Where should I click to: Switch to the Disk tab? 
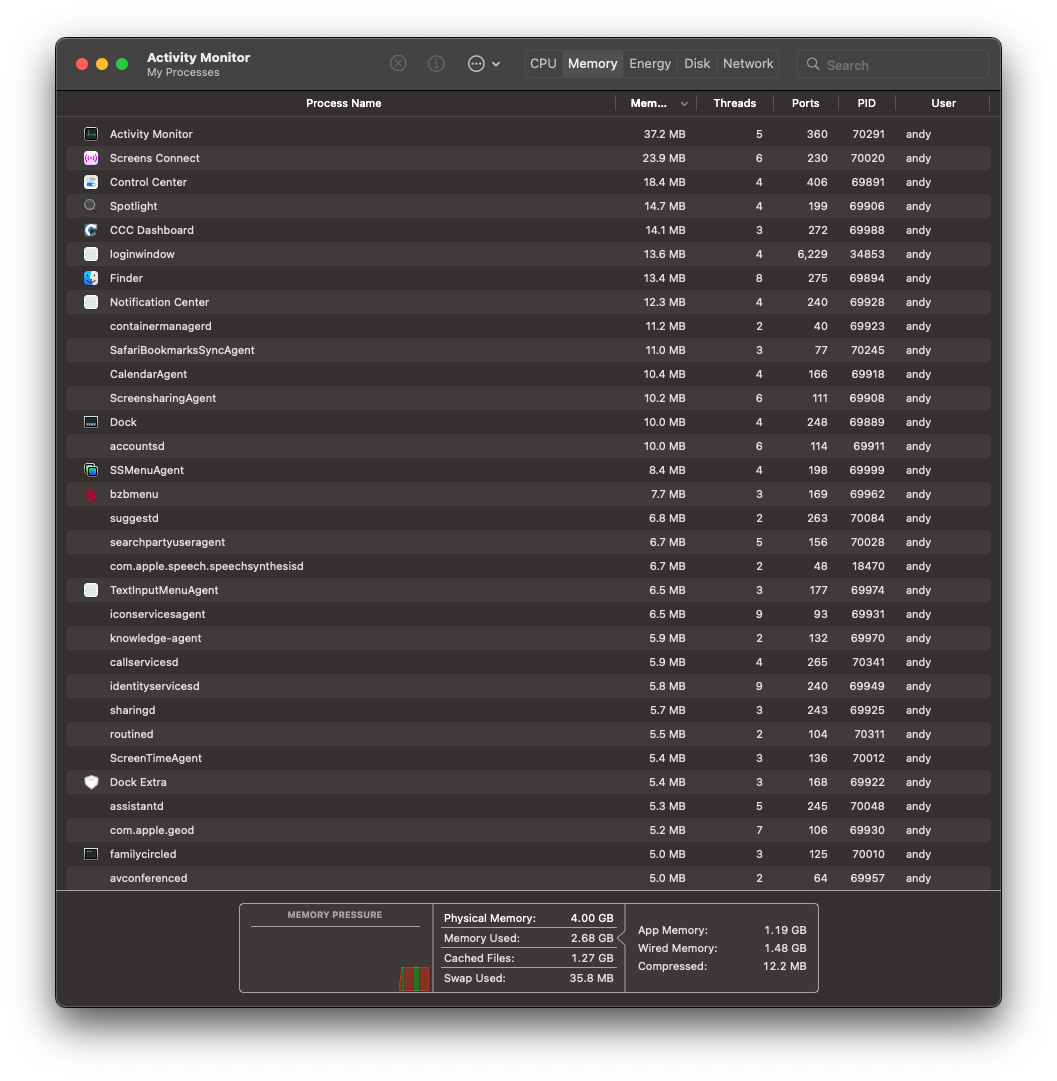(x=697, y=63)
